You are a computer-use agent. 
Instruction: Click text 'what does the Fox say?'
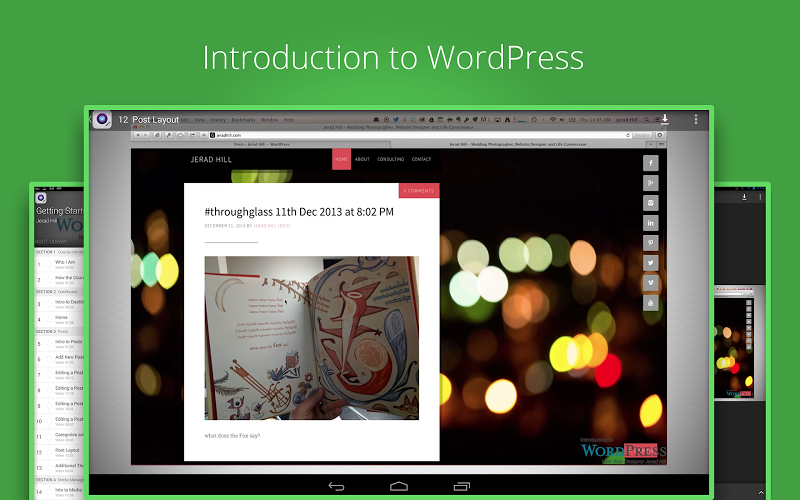[x=232, y=436]
